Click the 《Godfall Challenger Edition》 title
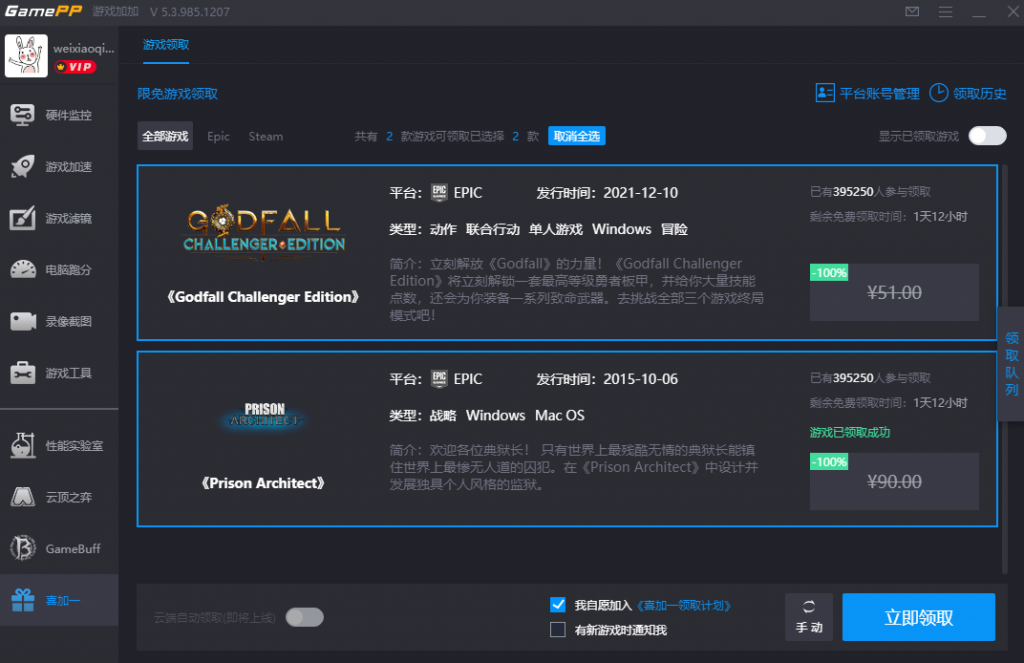The height and width of the screenshot is (663, 1024). pos(263,297)
